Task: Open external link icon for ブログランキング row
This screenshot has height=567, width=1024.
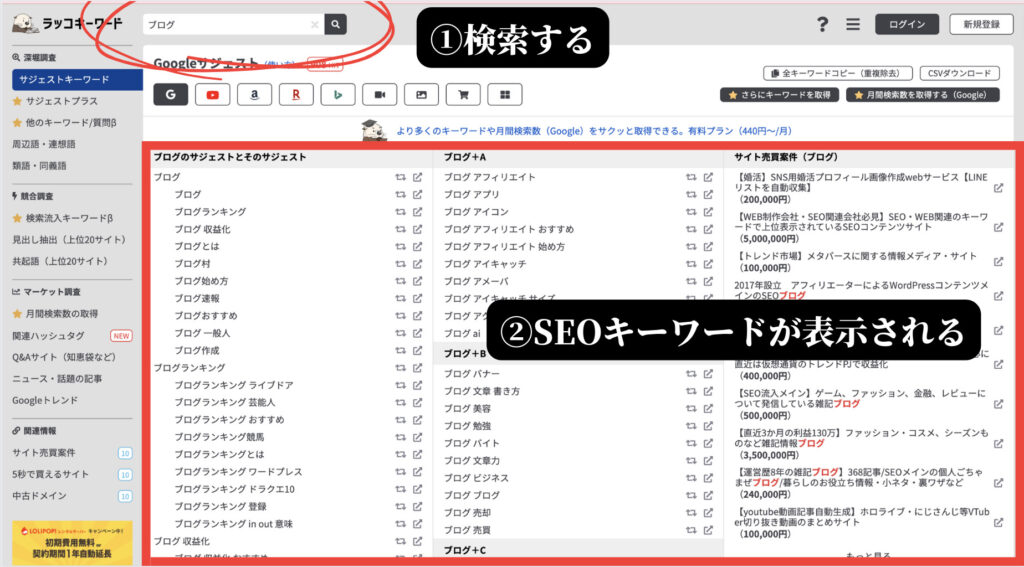Action: click(x=418, y=212)
